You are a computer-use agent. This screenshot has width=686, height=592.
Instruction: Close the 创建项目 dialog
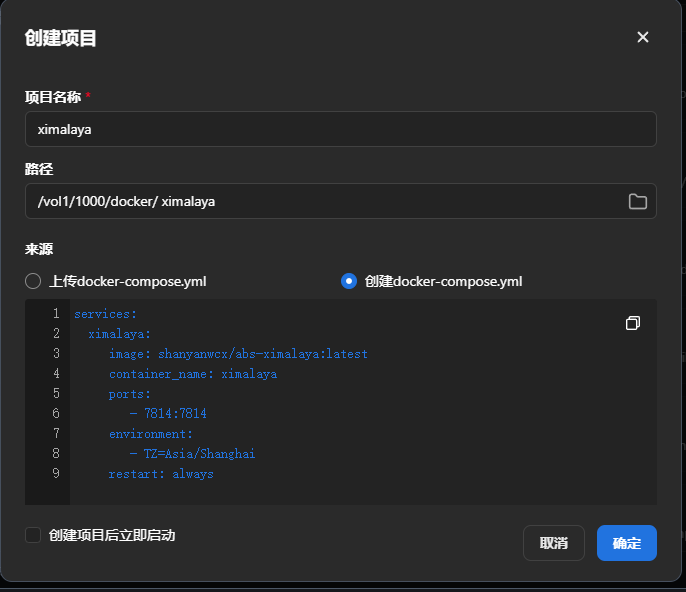coord(643,37)
